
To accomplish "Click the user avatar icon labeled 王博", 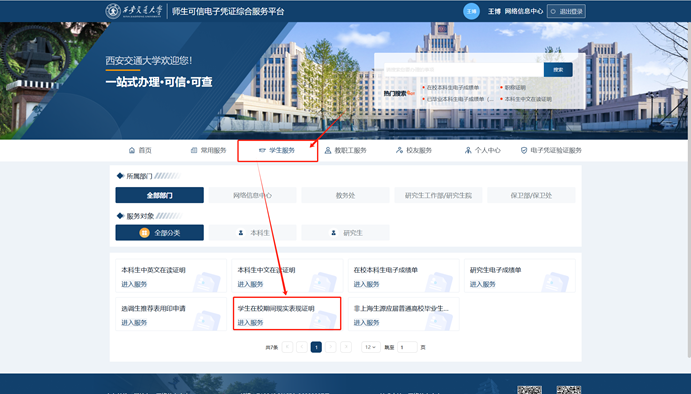I will pos(471,11).
